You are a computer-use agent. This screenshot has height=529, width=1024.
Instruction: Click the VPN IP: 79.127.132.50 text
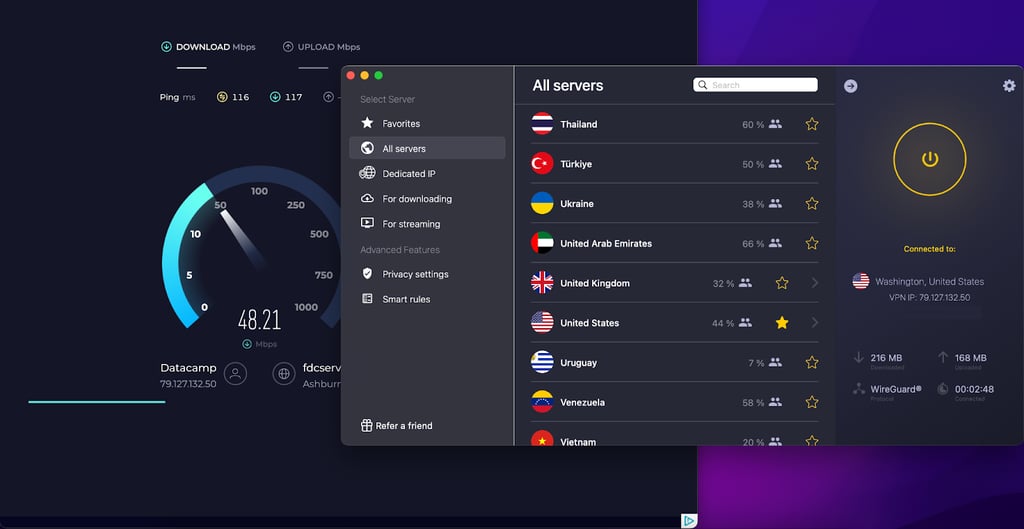coord(929,298)
